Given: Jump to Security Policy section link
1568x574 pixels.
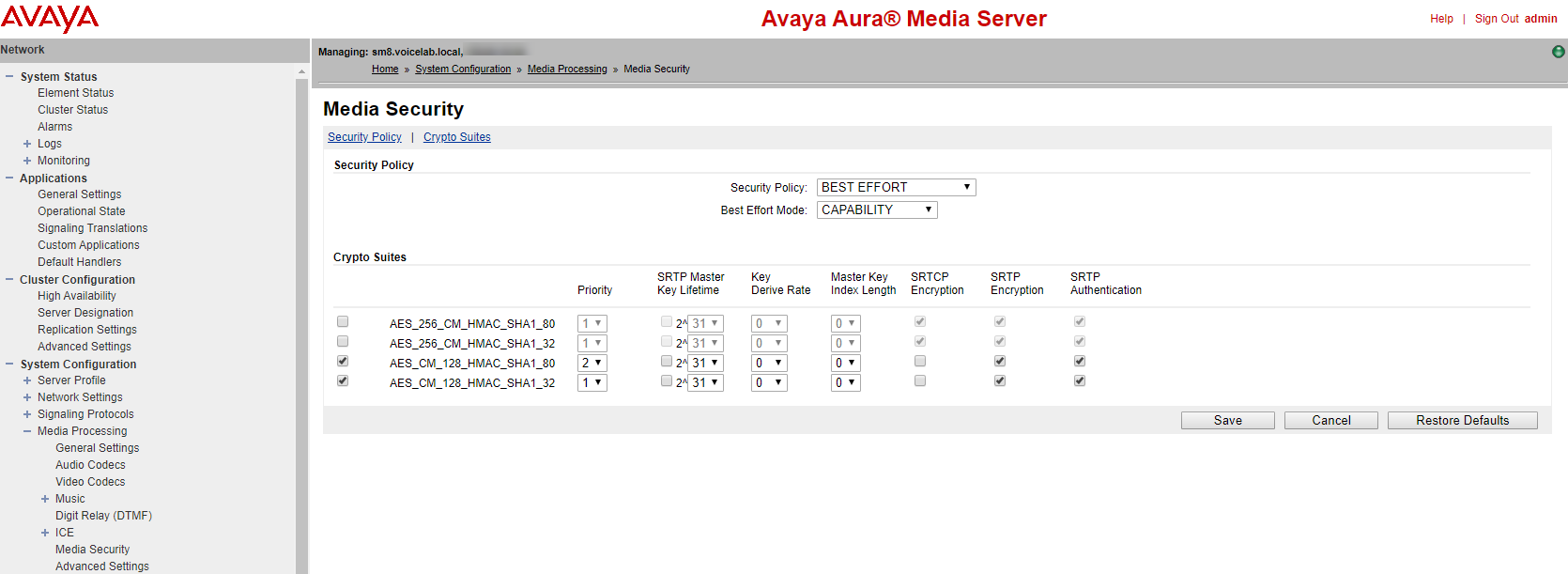Looking at the screenshot, I should pos(364,137).
